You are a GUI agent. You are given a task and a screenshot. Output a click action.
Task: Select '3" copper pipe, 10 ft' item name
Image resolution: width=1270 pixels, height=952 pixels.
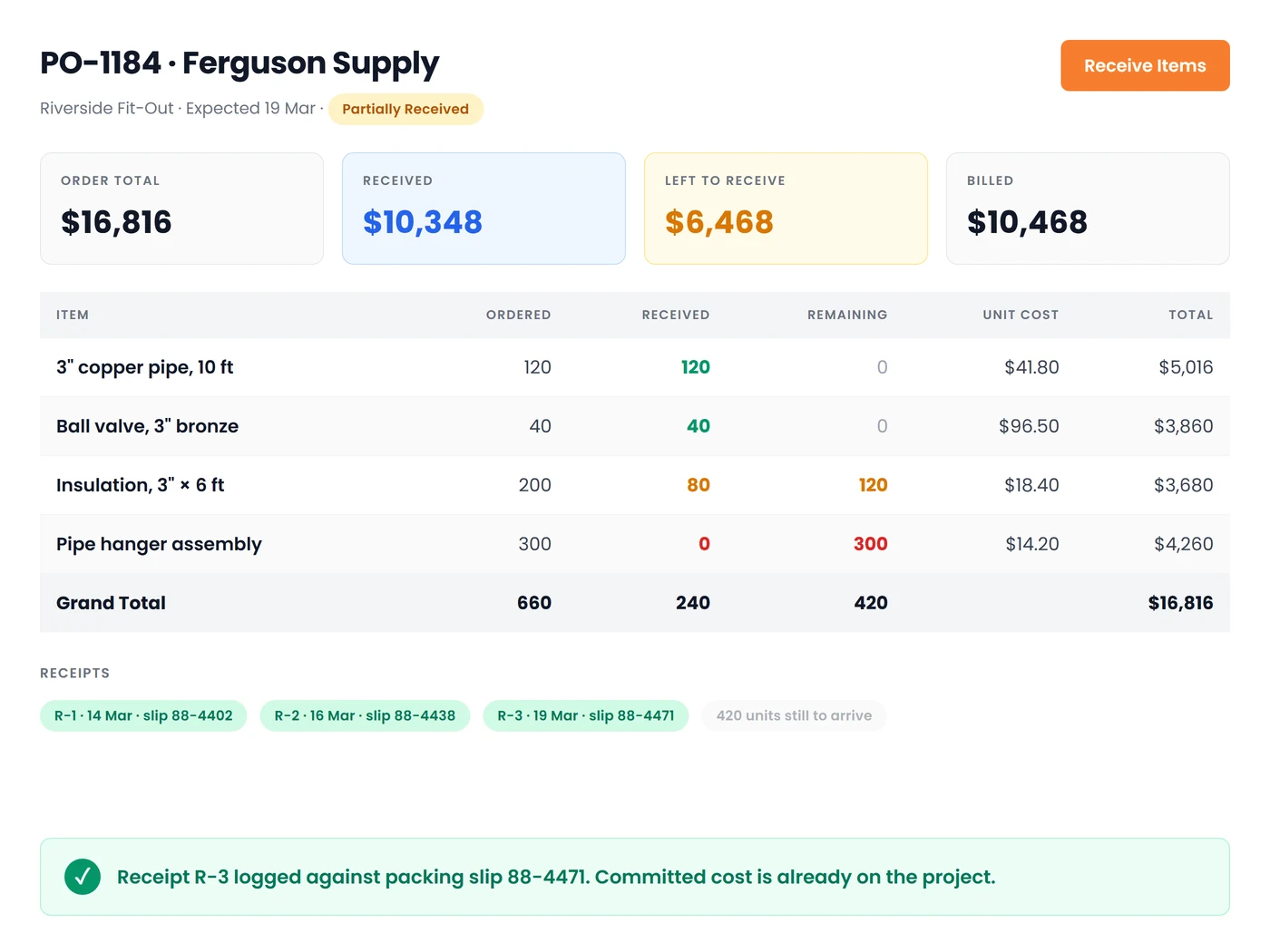click(x=145, y=367)
